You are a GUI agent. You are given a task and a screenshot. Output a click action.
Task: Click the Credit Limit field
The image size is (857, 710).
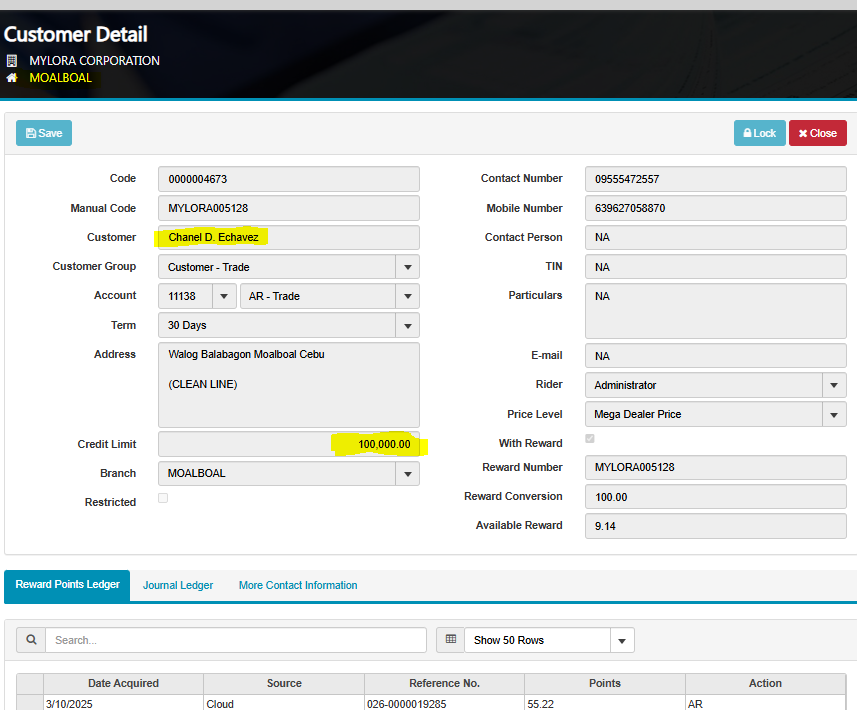coord(288,444)
